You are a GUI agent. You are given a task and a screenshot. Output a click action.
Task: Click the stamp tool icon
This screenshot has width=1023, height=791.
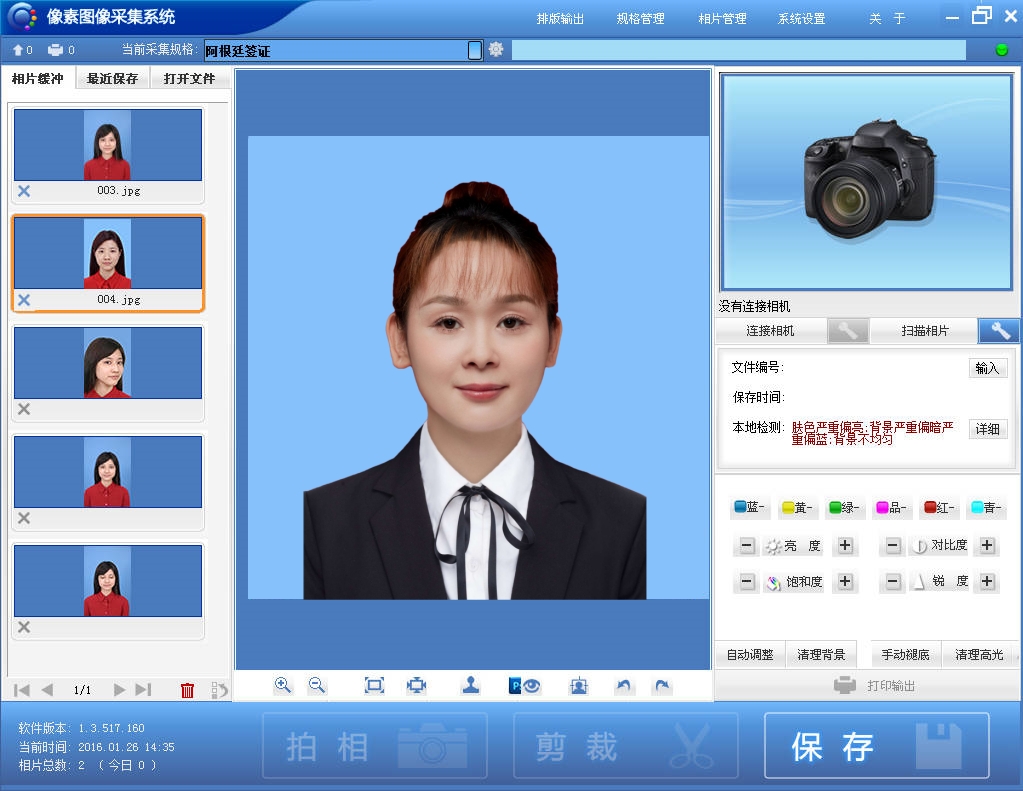click(470, 685)
